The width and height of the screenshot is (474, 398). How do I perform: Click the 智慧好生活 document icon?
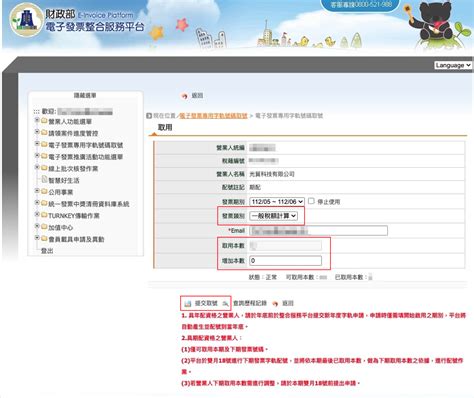(x=44, y=180)
